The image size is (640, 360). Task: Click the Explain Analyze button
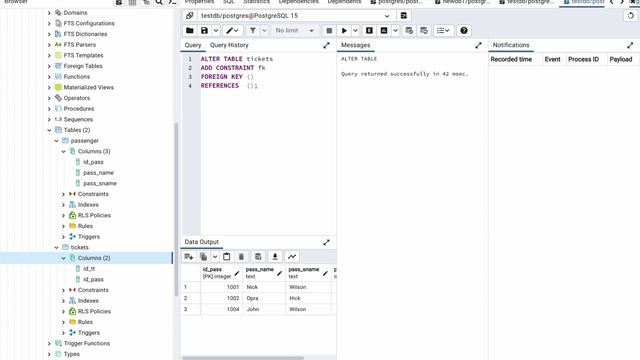pos(384,31)
